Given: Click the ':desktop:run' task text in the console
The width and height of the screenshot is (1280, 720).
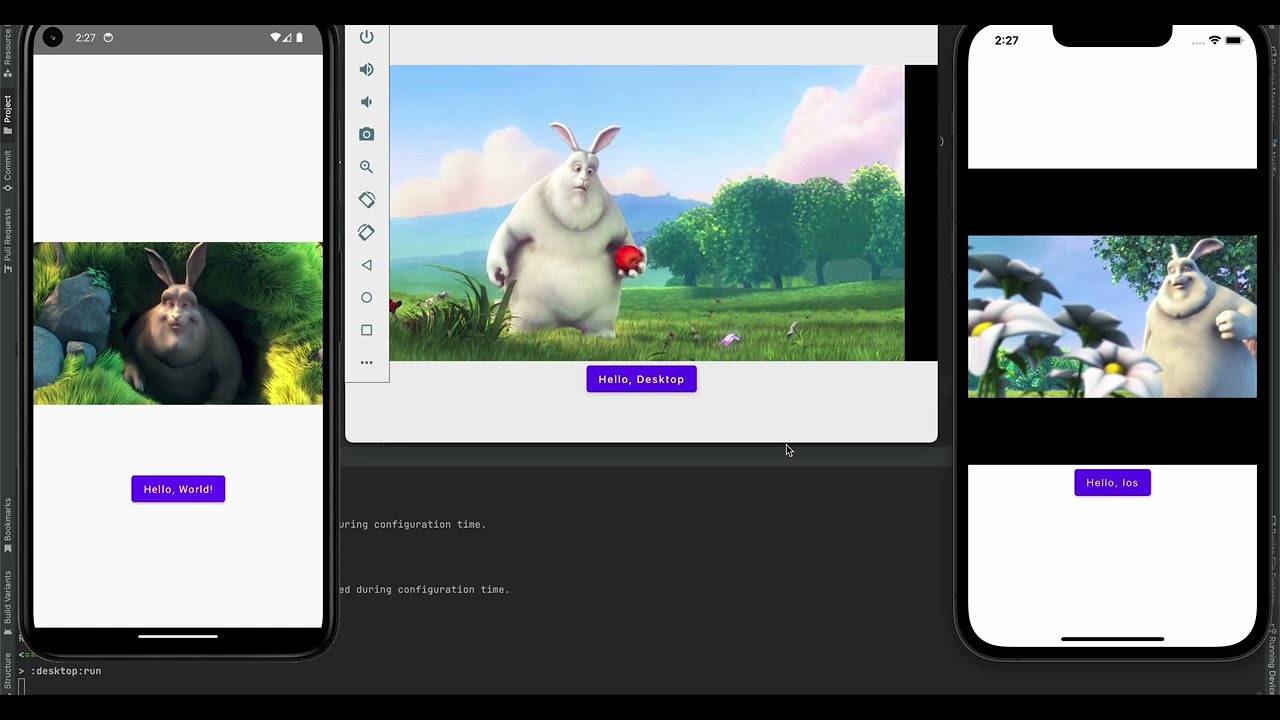Looking at the screenshot, I should tap(66, 671).
